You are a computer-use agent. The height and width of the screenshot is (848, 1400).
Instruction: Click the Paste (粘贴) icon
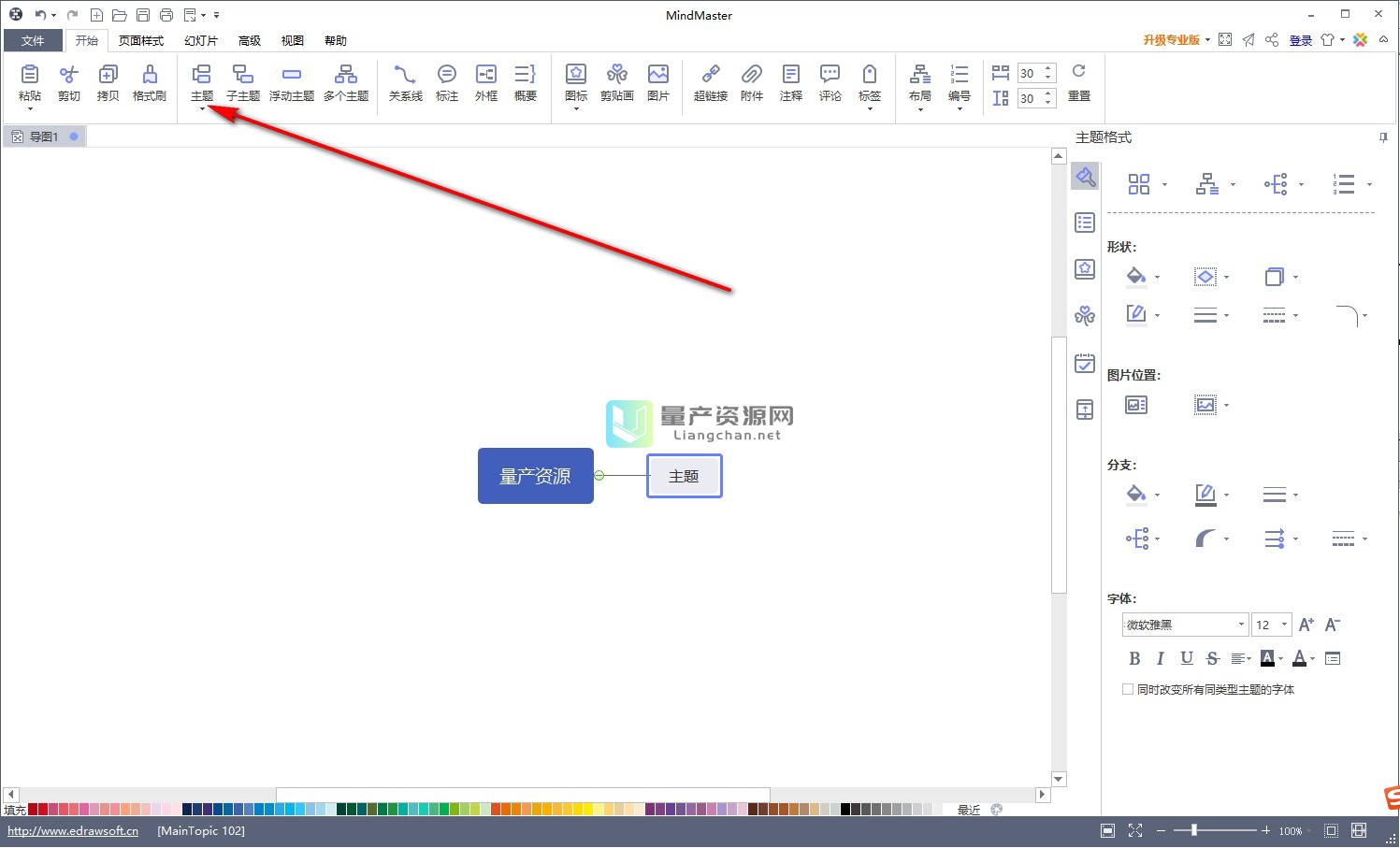(x=30, y=75)
